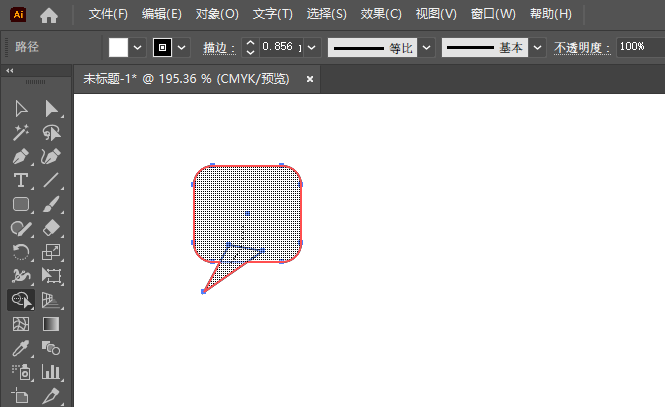The width and height of the screenshot is (665, 407).
Task: Open the 不透明度 opacity panel link
Action: 582,48
